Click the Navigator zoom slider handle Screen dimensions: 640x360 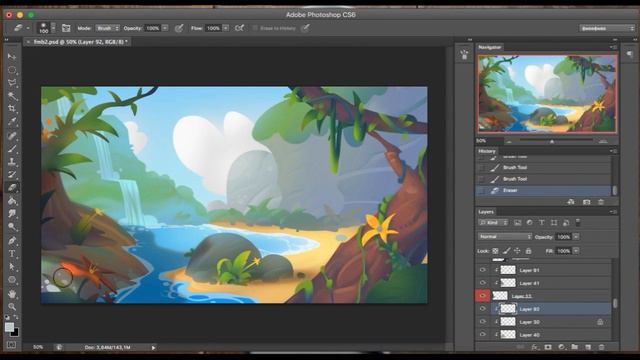point(552,142)
